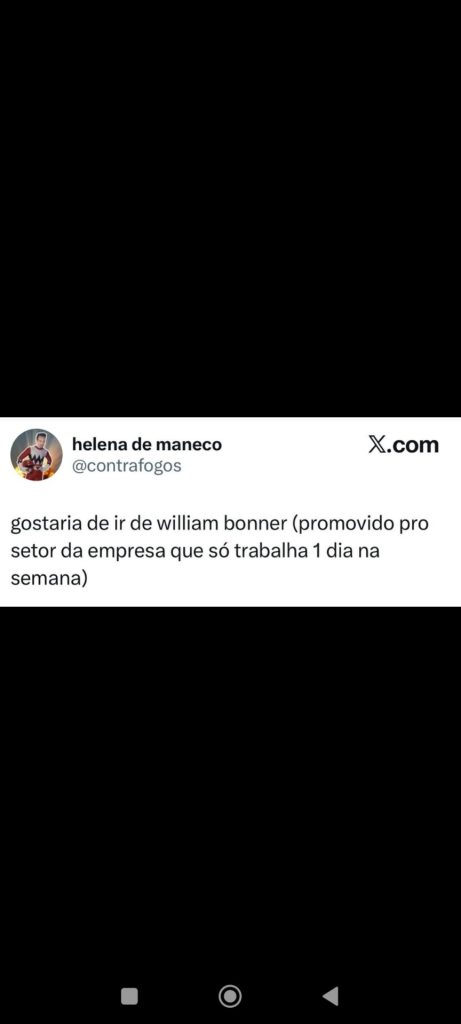Click the last word "semana)" of the tweet
Screen dimensions: 461x1024
point(49,579)
